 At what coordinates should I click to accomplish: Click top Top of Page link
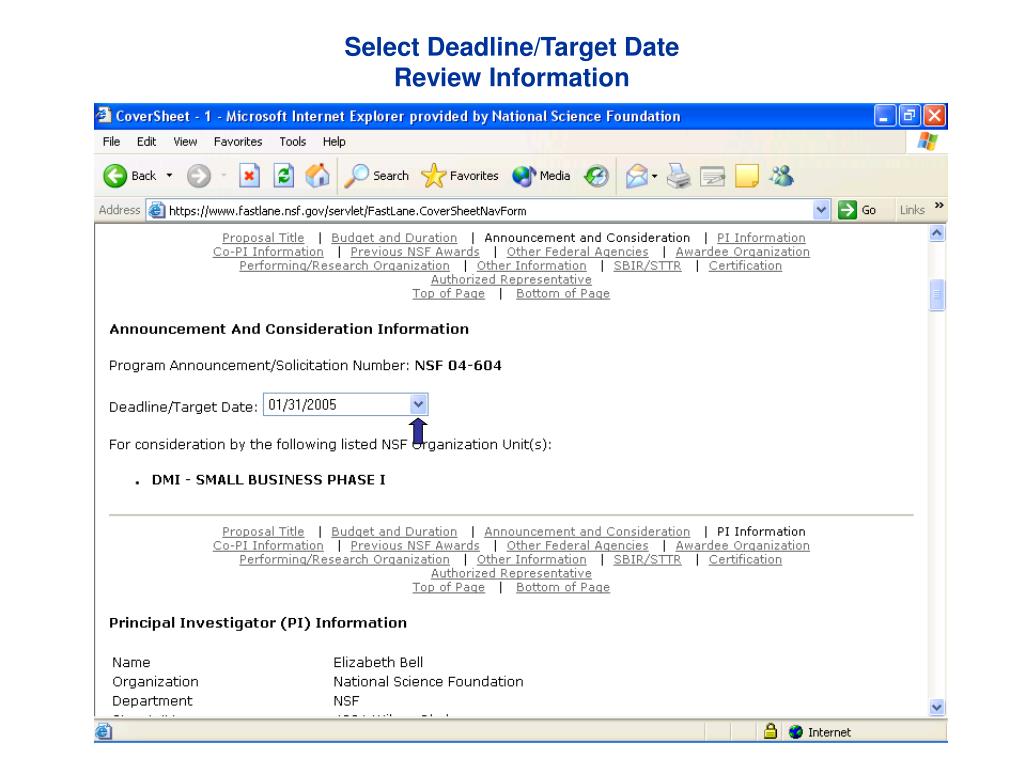(448, 293)
